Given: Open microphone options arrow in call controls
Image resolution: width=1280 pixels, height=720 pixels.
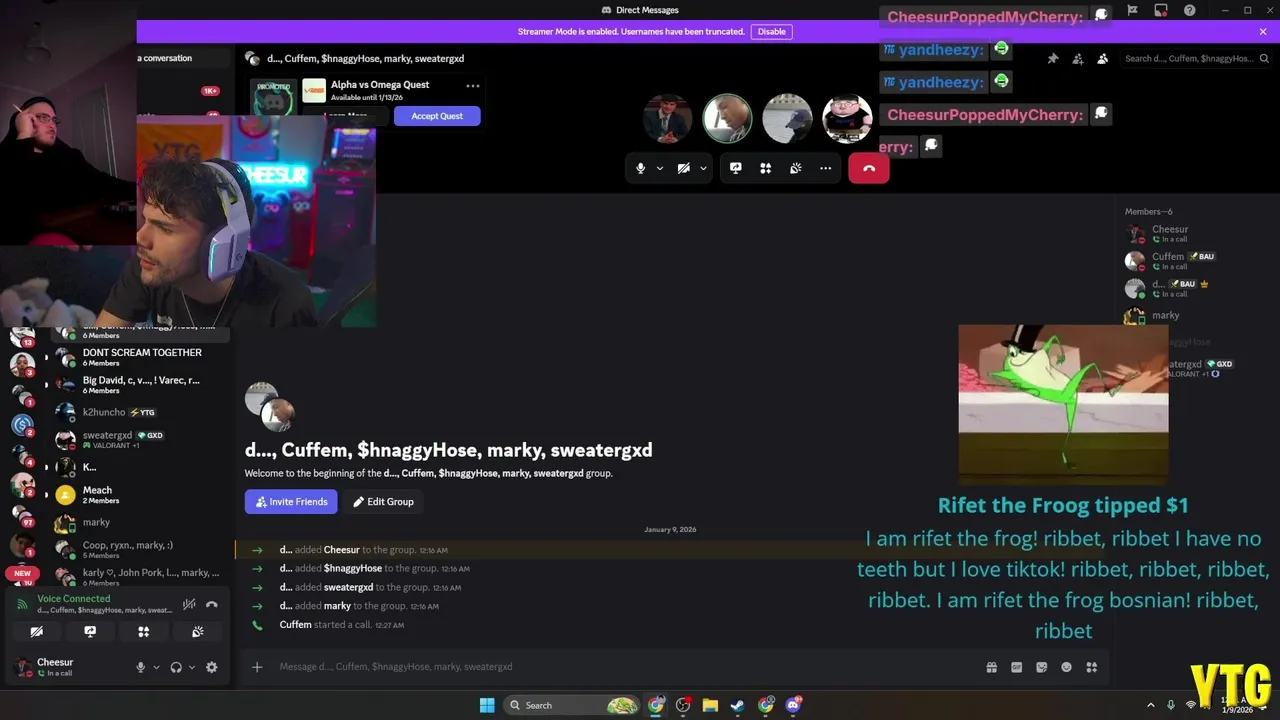Looking at the screenshot, I should (660, 168).
